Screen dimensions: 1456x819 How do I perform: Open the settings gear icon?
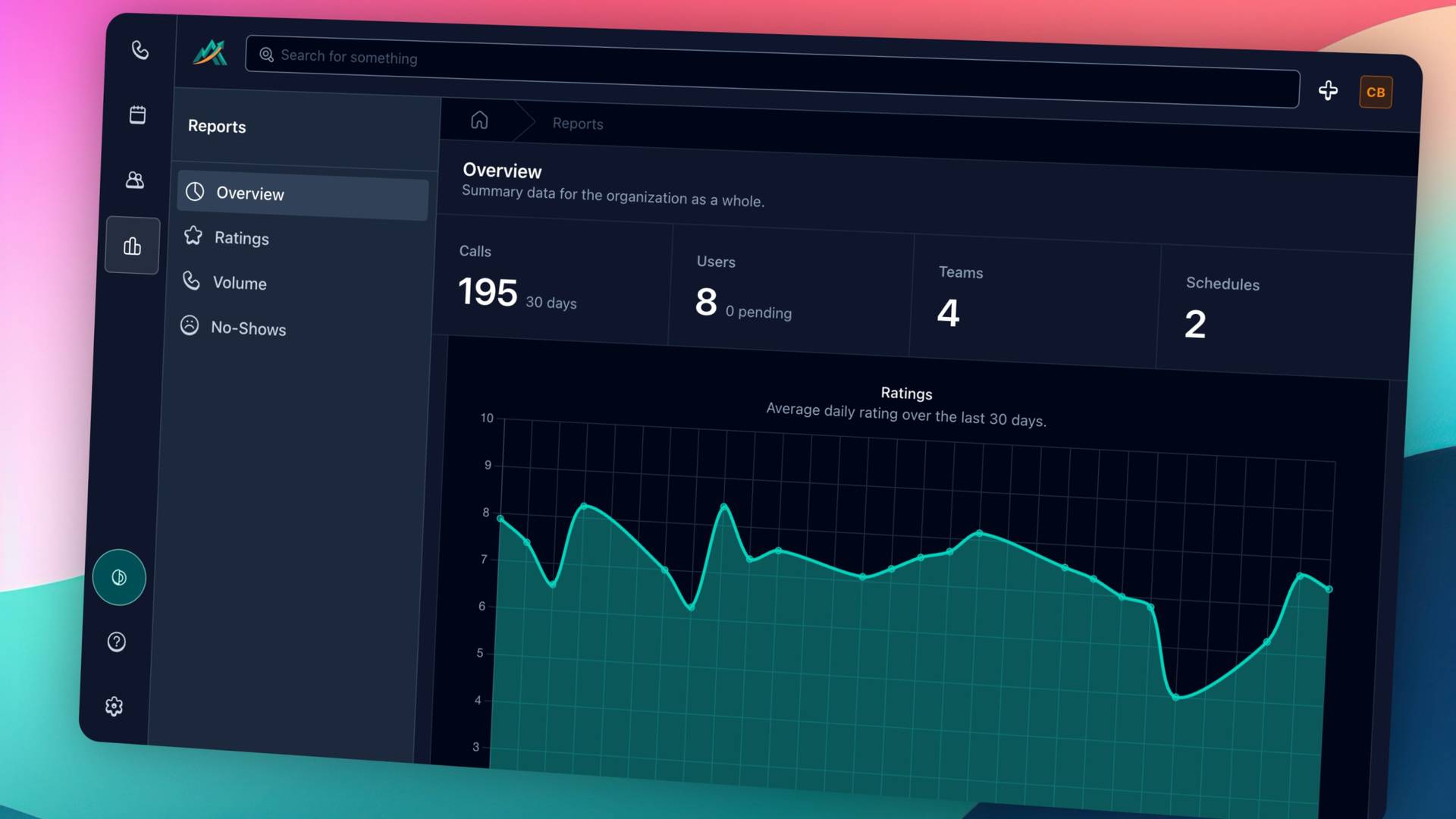[x=114, y=706]
